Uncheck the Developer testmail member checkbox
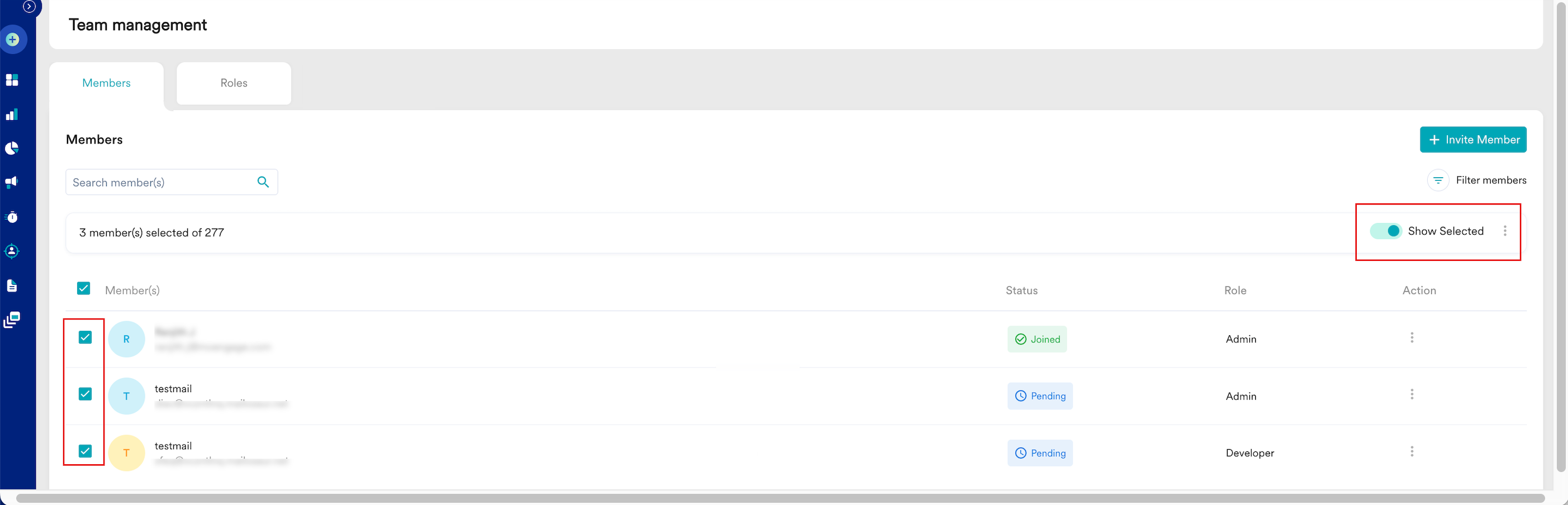 [x=85, y=451]
